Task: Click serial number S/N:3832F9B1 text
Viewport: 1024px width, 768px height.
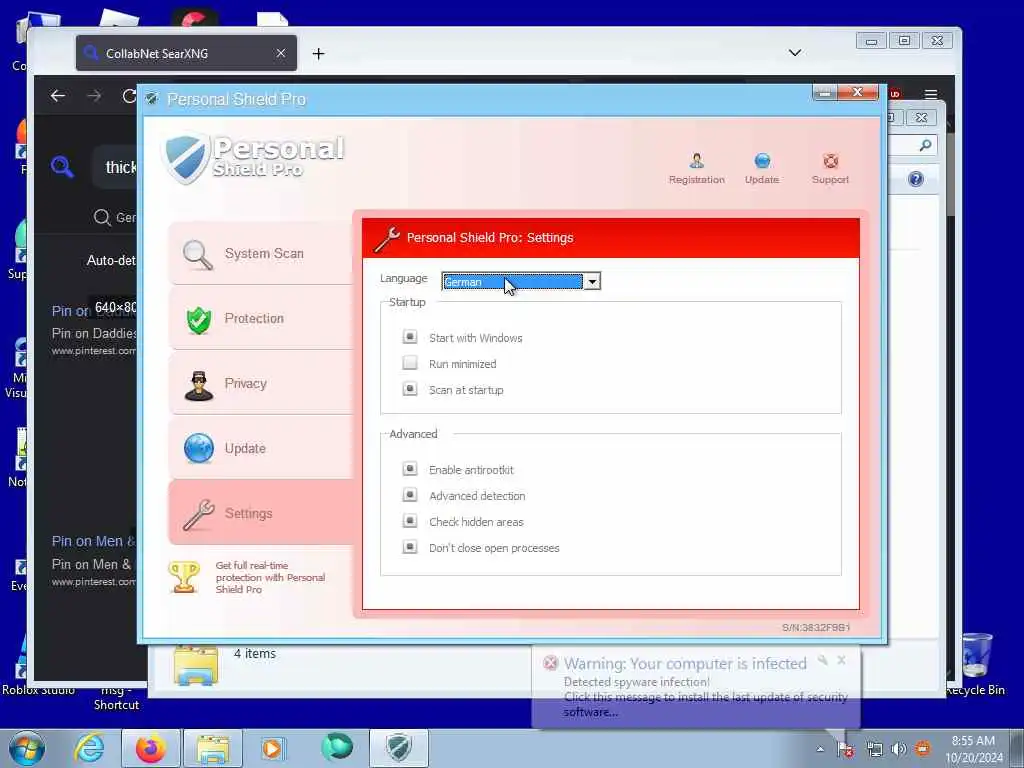Action: pos(816,628)
